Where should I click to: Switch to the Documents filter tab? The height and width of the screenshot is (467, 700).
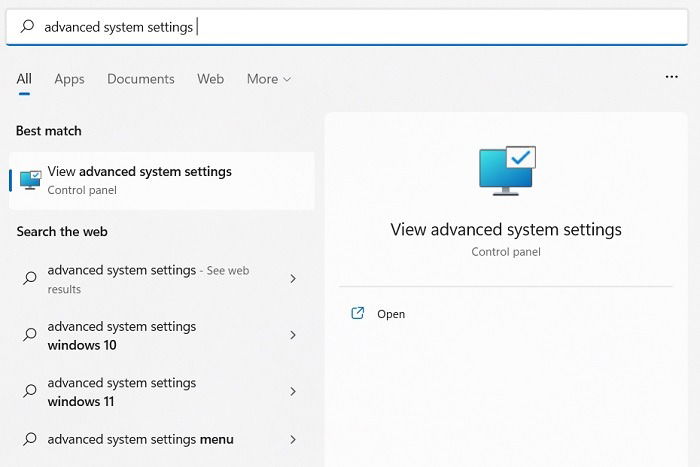[x=141, y=79]
